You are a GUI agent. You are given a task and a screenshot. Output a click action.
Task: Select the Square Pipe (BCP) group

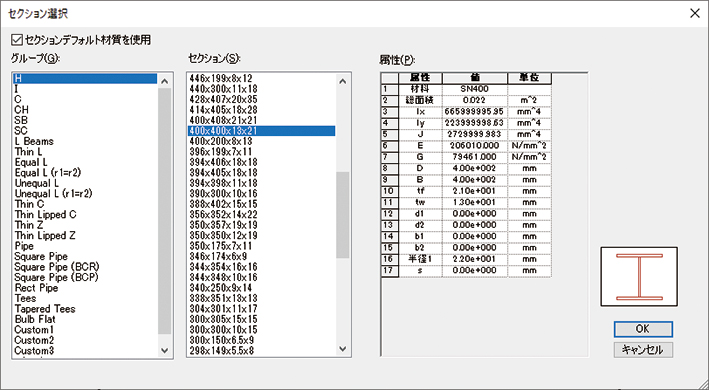(x=85, y=277)
